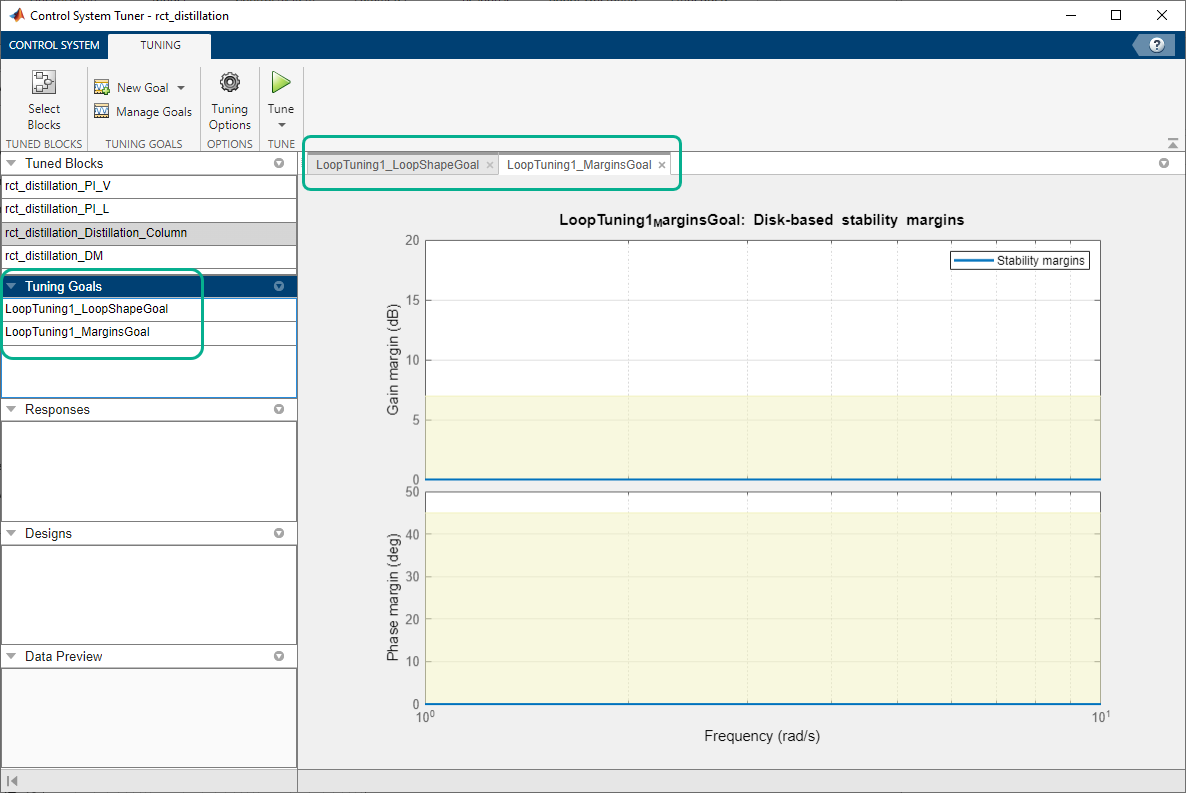This screenshot has width=1186, height=793.
Task: Click the Stability margins legend entry
Action: (x=1020, y=260)
